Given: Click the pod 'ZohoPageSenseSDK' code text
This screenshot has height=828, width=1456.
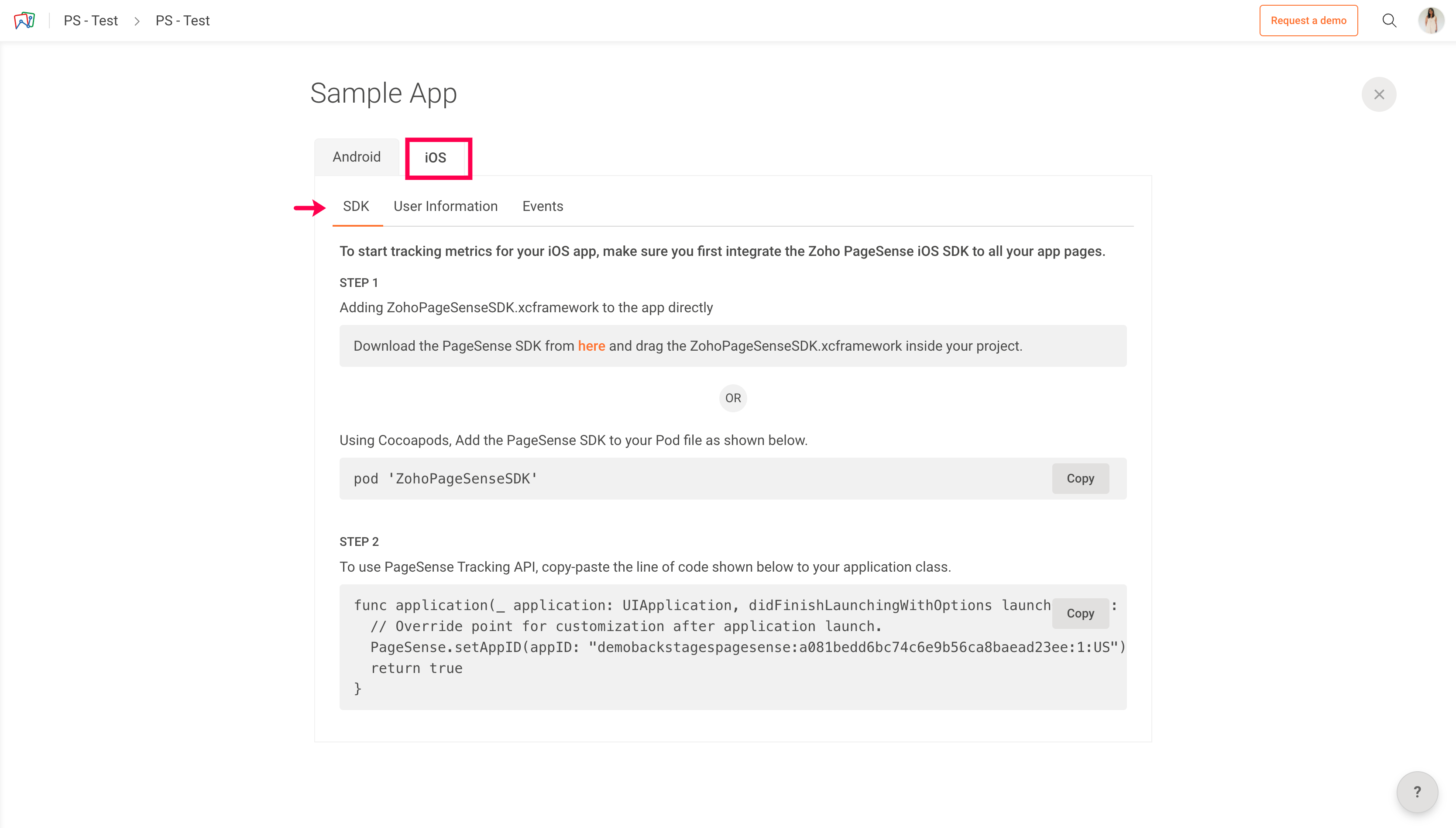Looking at the screenshot, I should [x=445, y=479].
